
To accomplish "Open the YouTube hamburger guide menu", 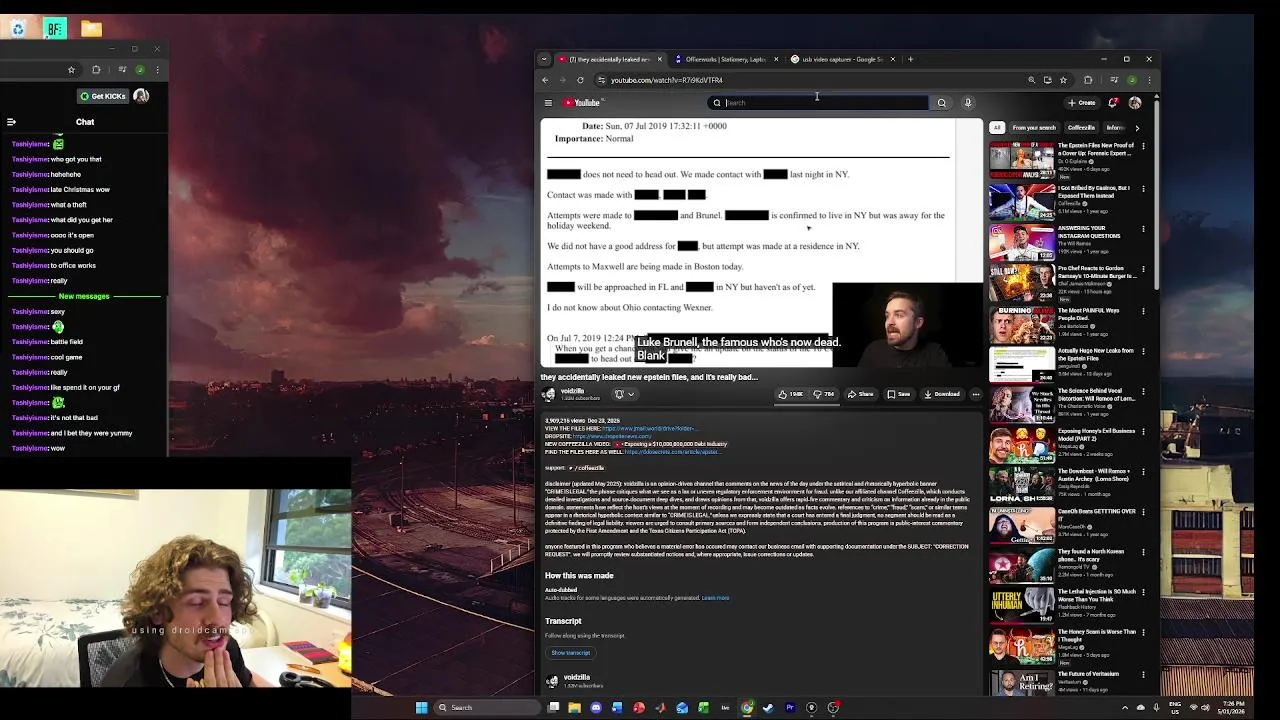I will (x=548, y=103).
